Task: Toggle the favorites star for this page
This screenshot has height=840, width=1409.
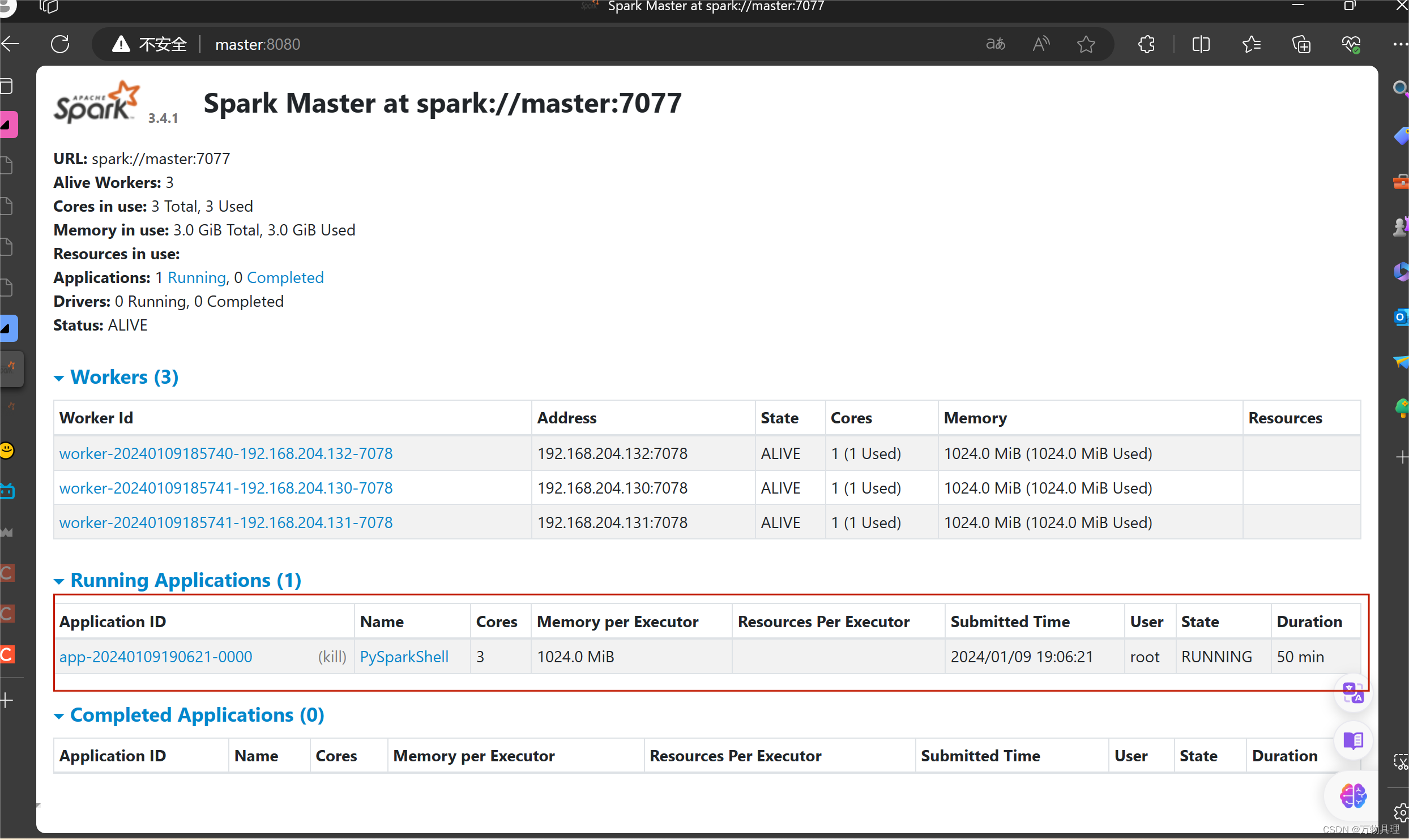Action: click(x=1086, y=44)
